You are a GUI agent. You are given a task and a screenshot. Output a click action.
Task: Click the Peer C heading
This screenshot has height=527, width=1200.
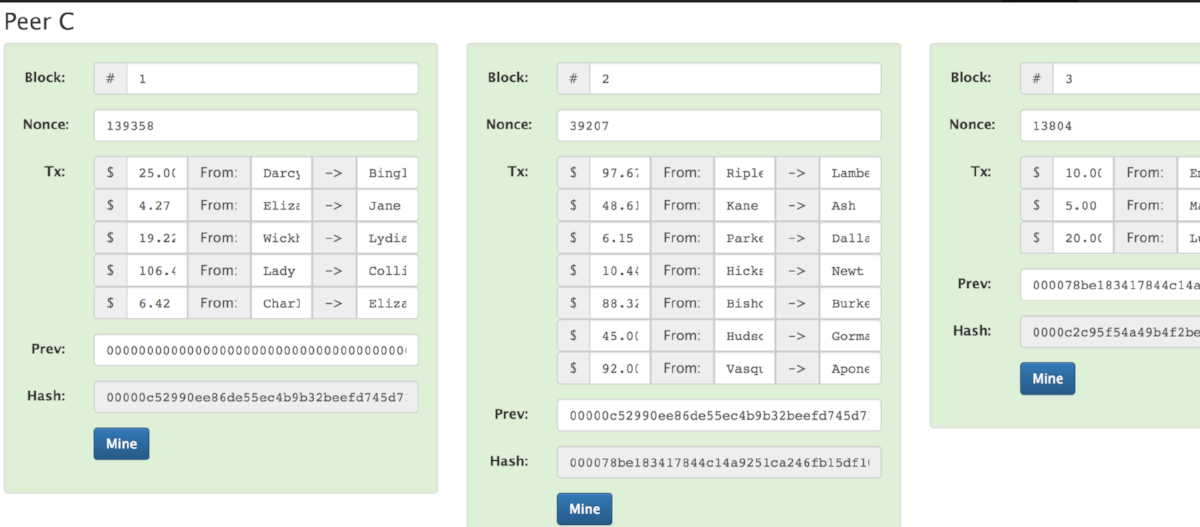click(x=39, y=21)
